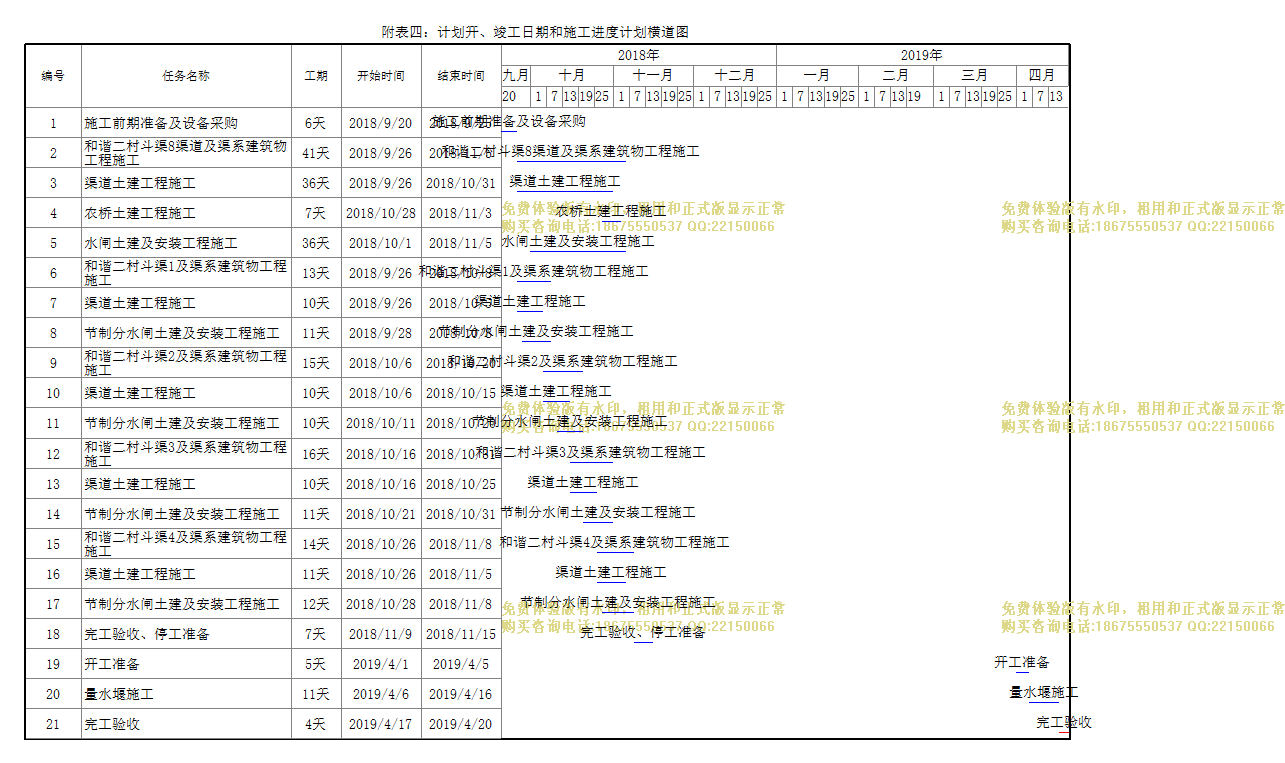Select end date '2018/11/15'
This screenshot has height=763, width=1285.
click(461, 634)
